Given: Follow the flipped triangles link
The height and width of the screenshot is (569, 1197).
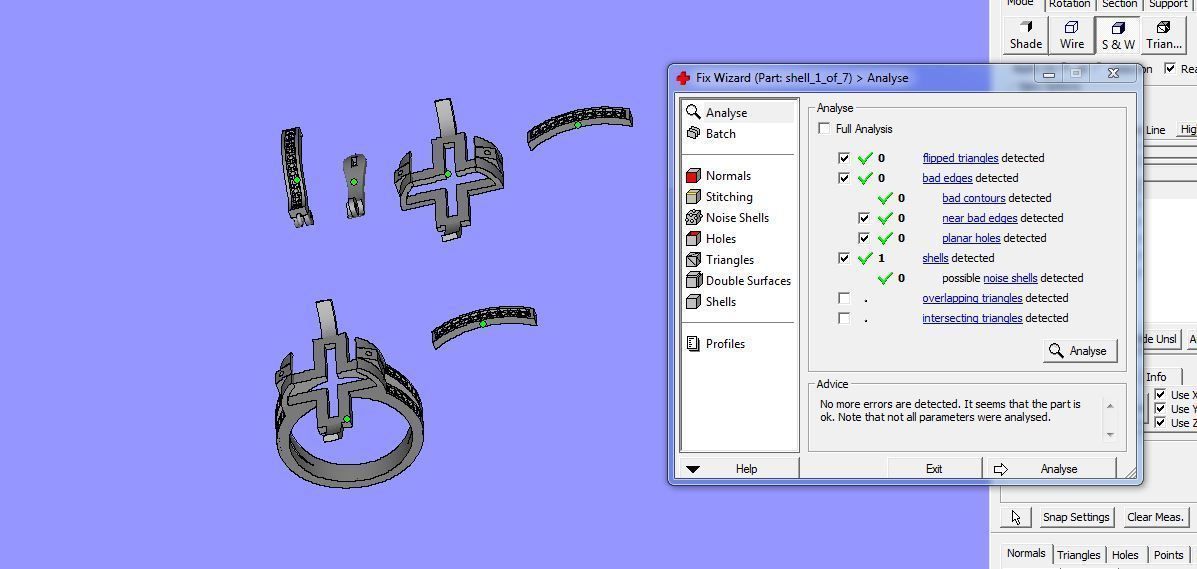Looking at the screenshot, I should pos(960,158).
